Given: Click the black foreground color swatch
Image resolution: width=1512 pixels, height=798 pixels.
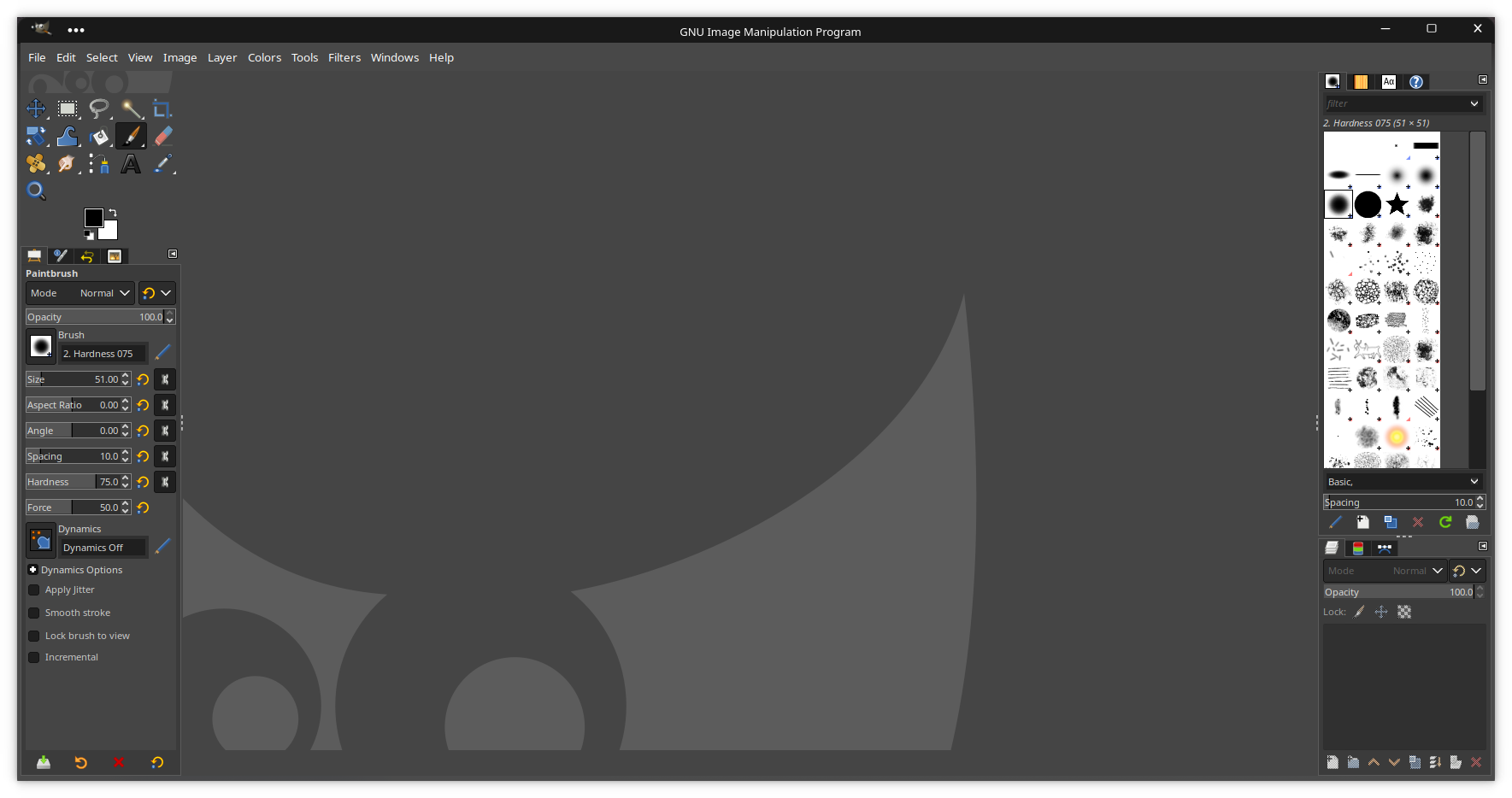Looking at the screenshot, I should click(x=93, y=217).
